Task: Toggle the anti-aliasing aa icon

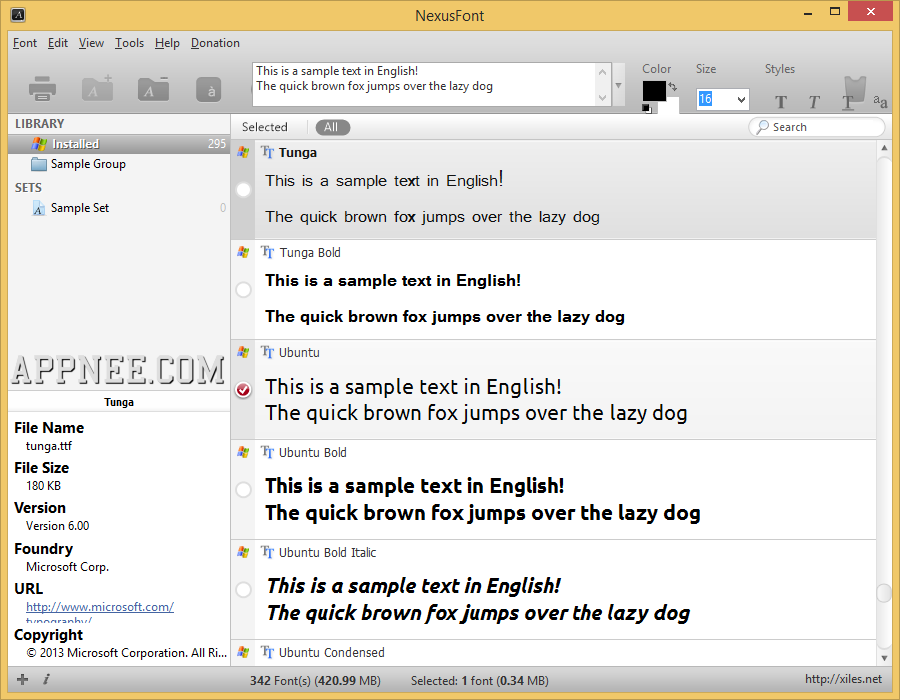Action: pyautogui.click(x=880, y=101)
